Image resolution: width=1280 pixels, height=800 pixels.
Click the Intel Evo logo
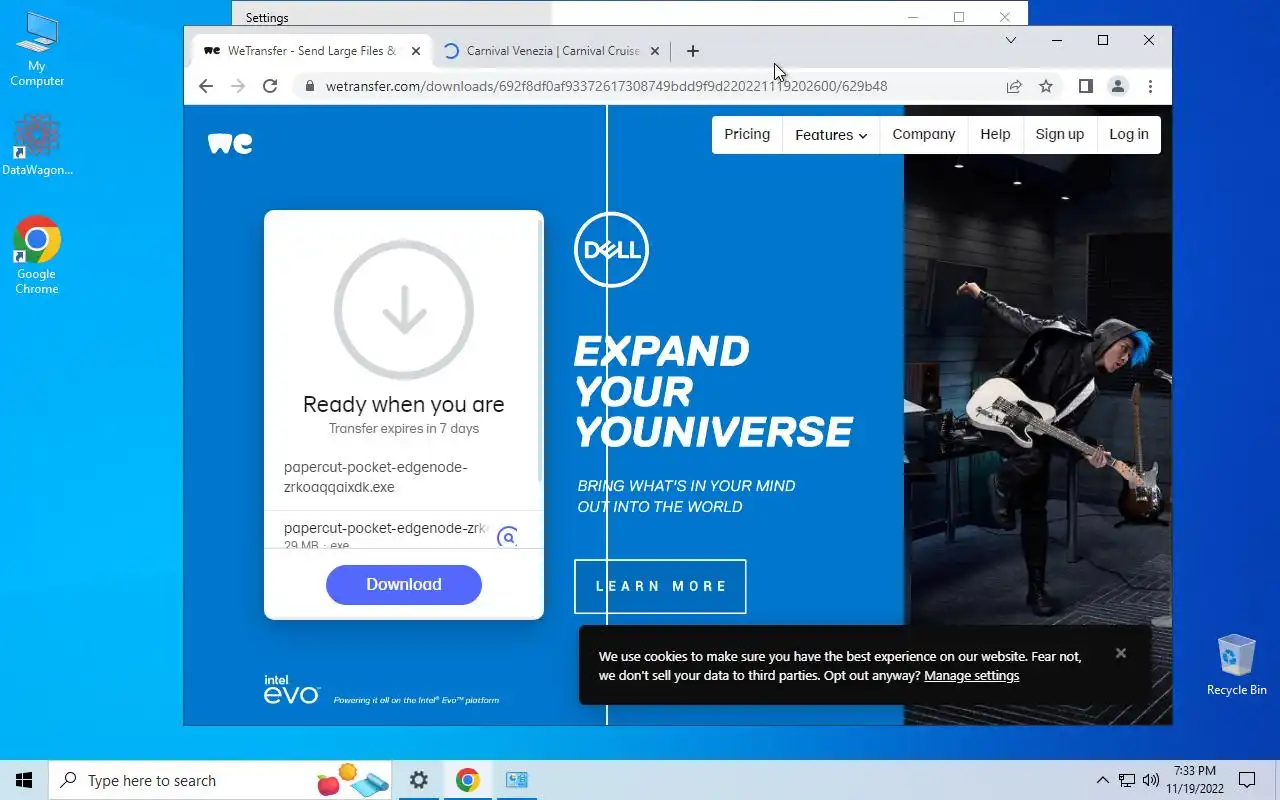pyautogui.click(x=291, y=689)
